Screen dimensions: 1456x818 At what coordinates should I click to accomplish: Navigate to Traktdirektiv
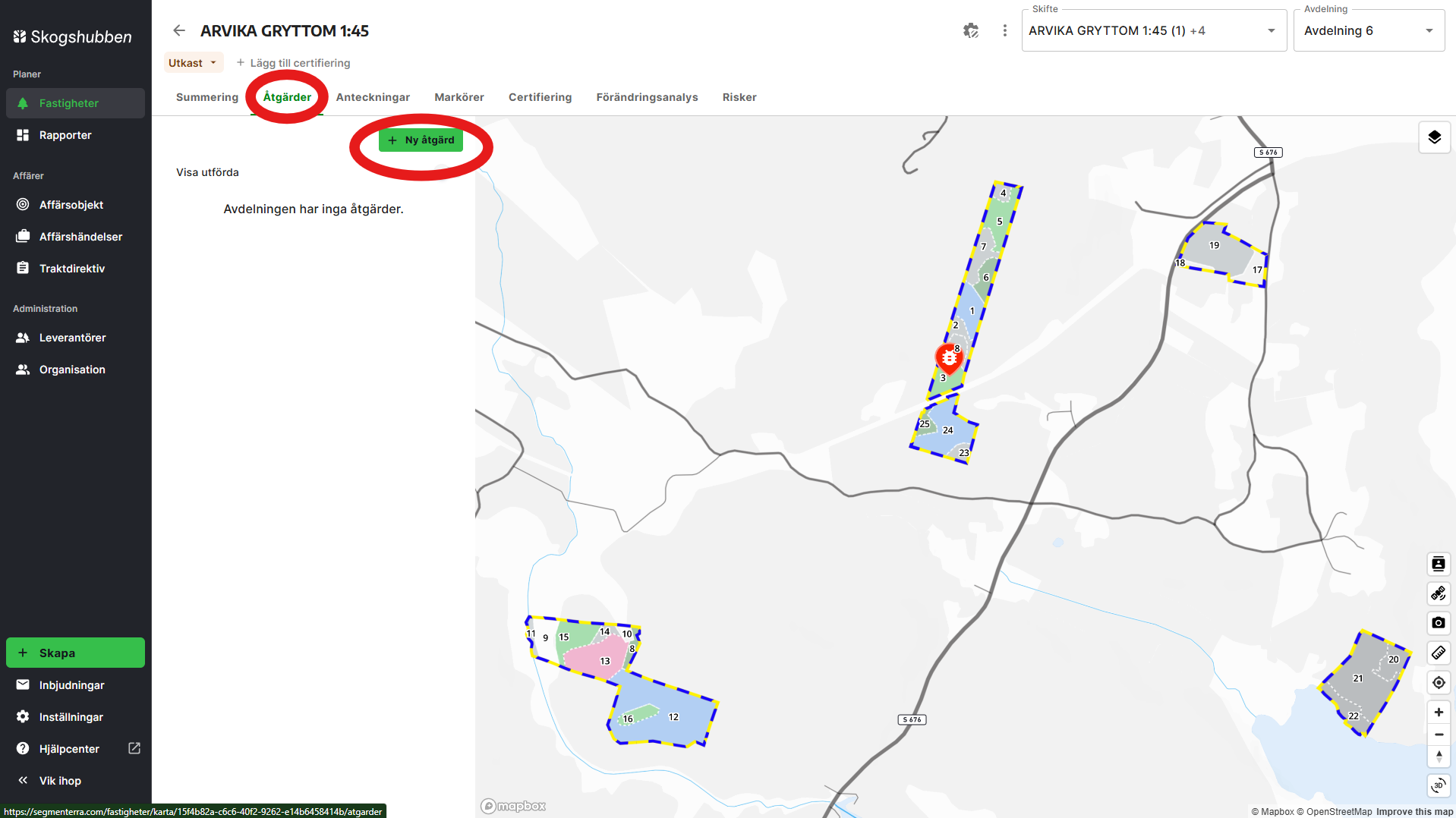(75, 269)
